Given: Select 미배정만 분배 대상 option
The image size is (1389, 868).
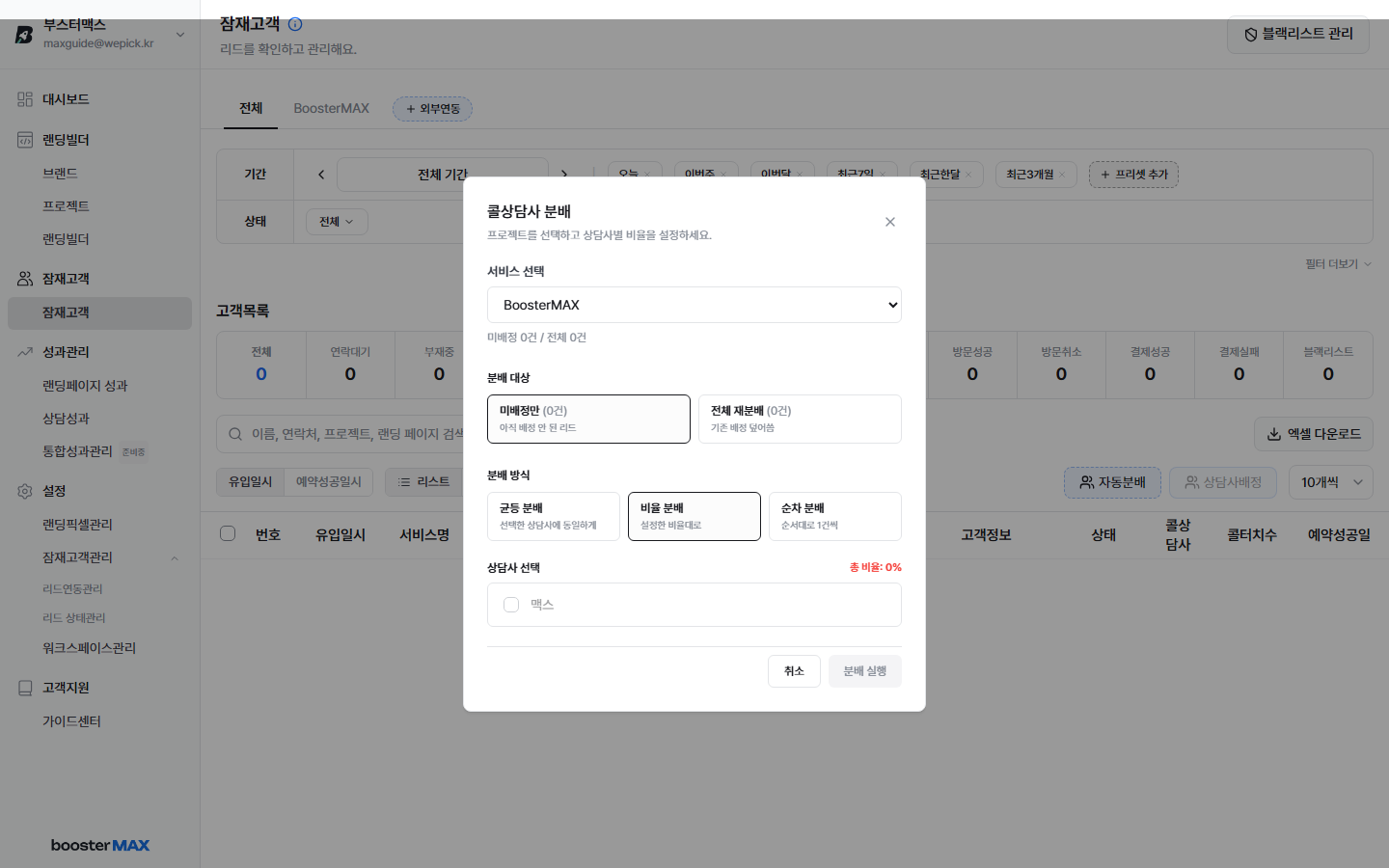Looking at the screenshot, I should click(588, 419).
